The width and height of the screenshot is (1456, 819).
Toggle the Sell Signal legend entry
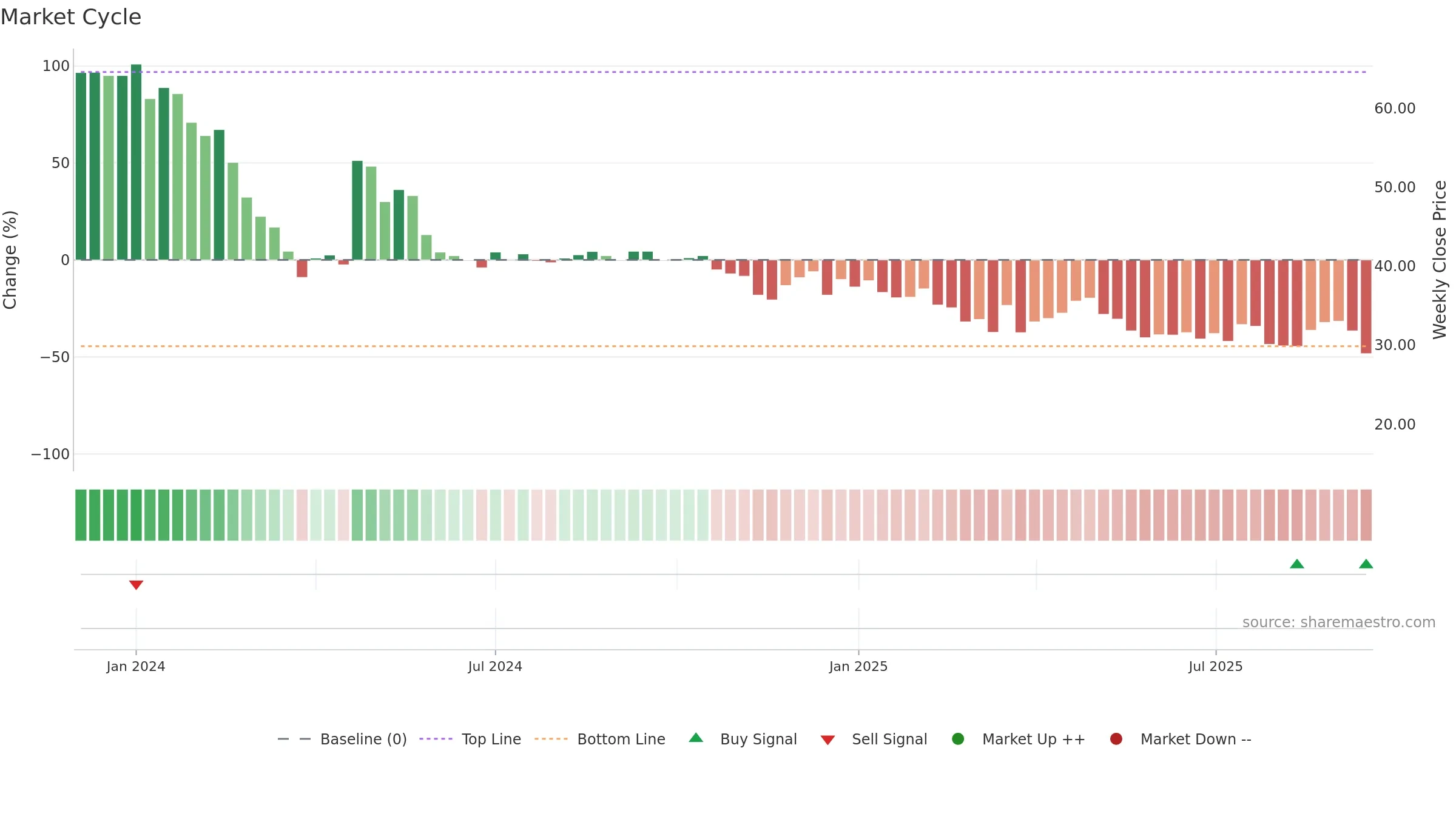coord(874,739)
